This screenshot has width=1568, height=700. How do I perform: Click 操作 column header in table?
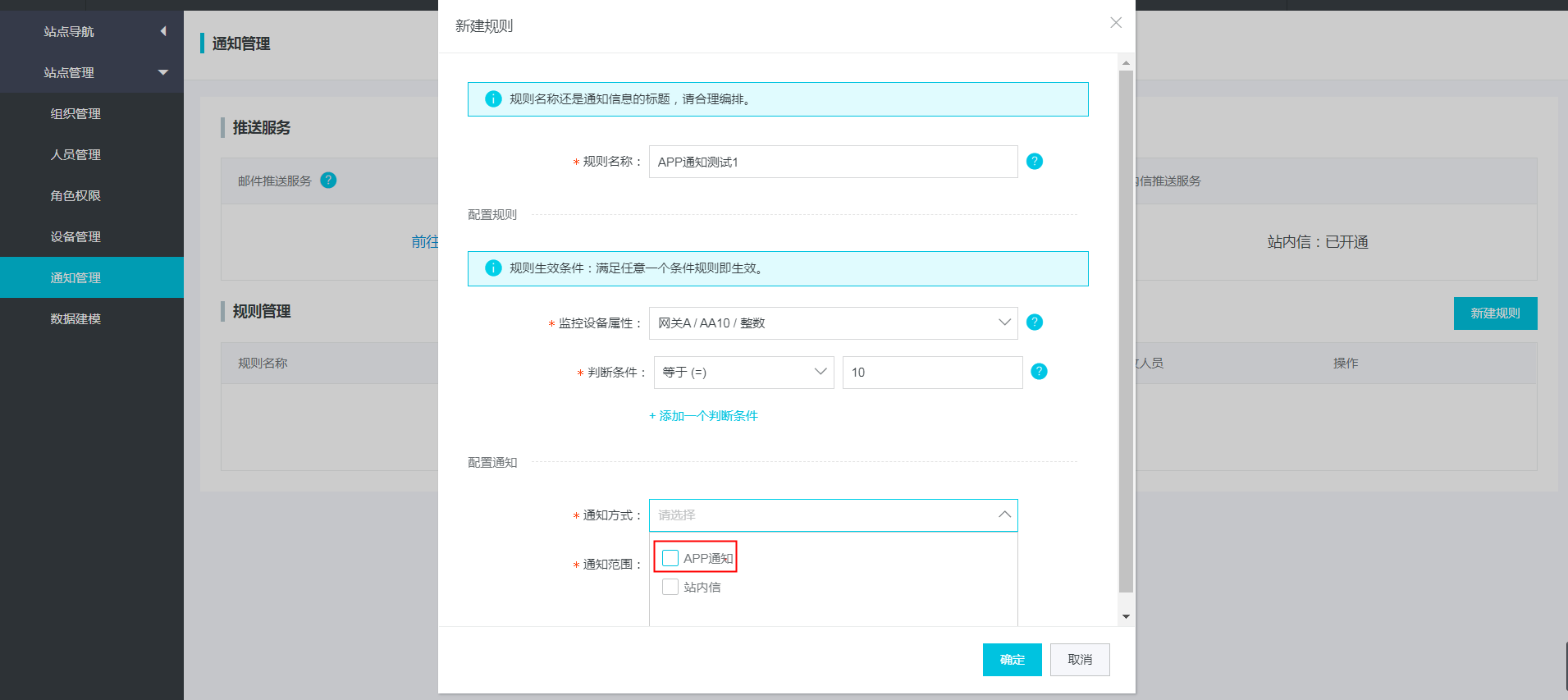[1346, 363]
